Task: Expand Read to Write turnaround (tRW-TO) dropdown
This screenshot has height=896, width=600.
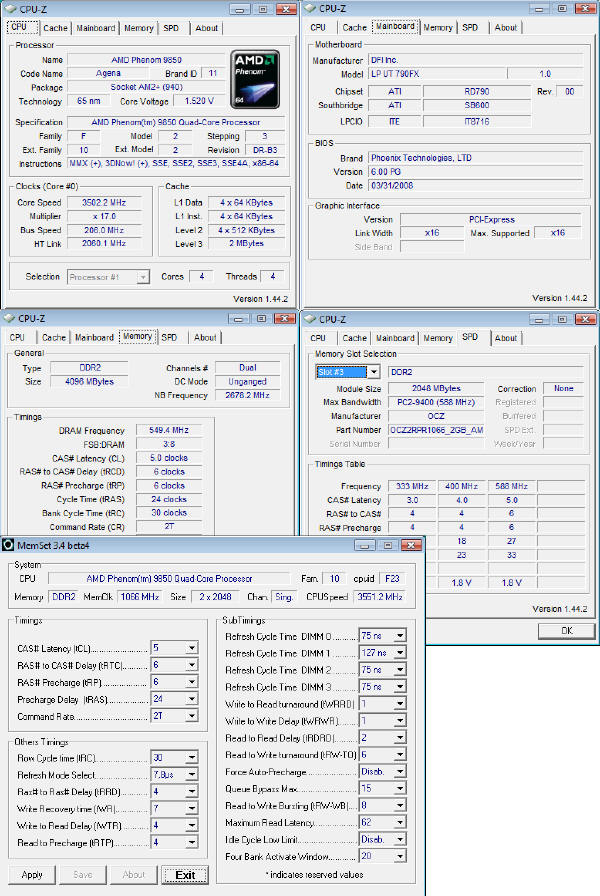Action: [x=400, y=755]
